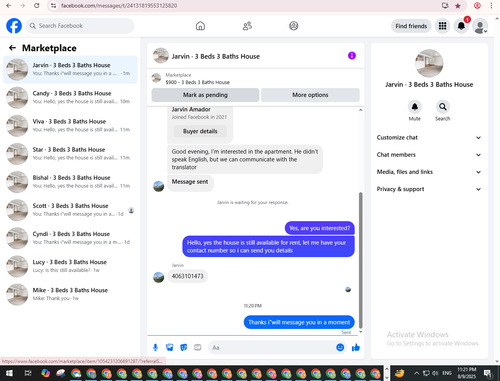500x381 pixels.
Task: Choose a sticker icon
Action: pos(184,348)
